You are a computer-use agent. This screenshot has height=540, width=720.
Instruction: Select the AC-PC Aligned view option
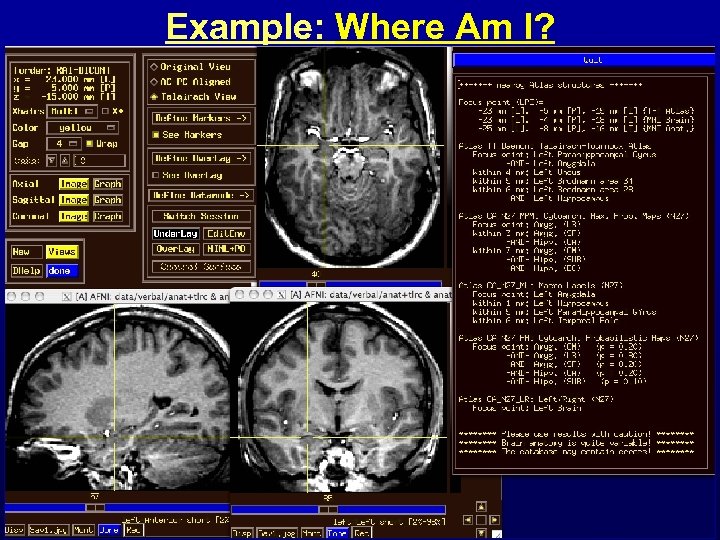[x=154, y=82]
